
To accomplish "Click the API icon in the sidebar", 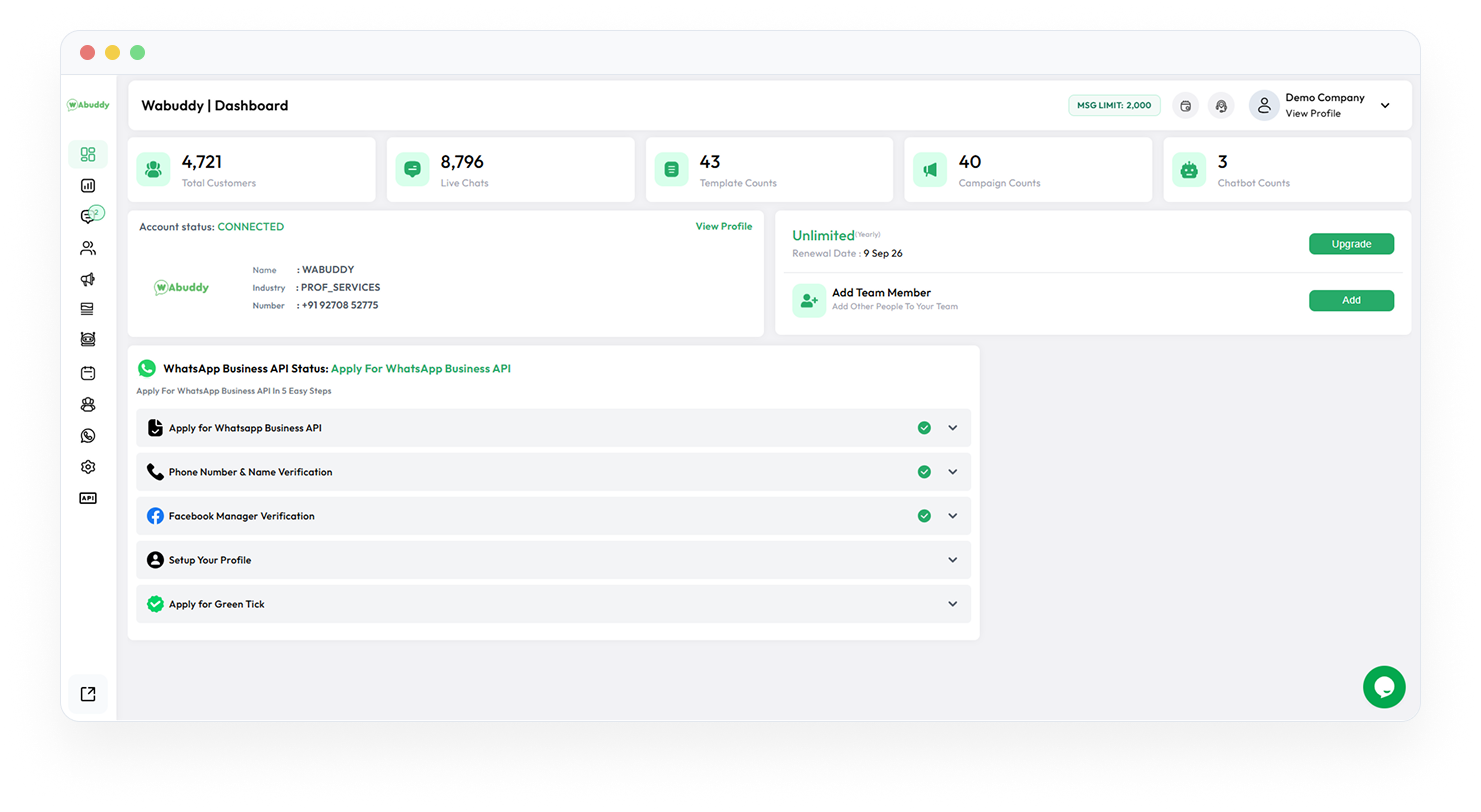I will 88,497.
